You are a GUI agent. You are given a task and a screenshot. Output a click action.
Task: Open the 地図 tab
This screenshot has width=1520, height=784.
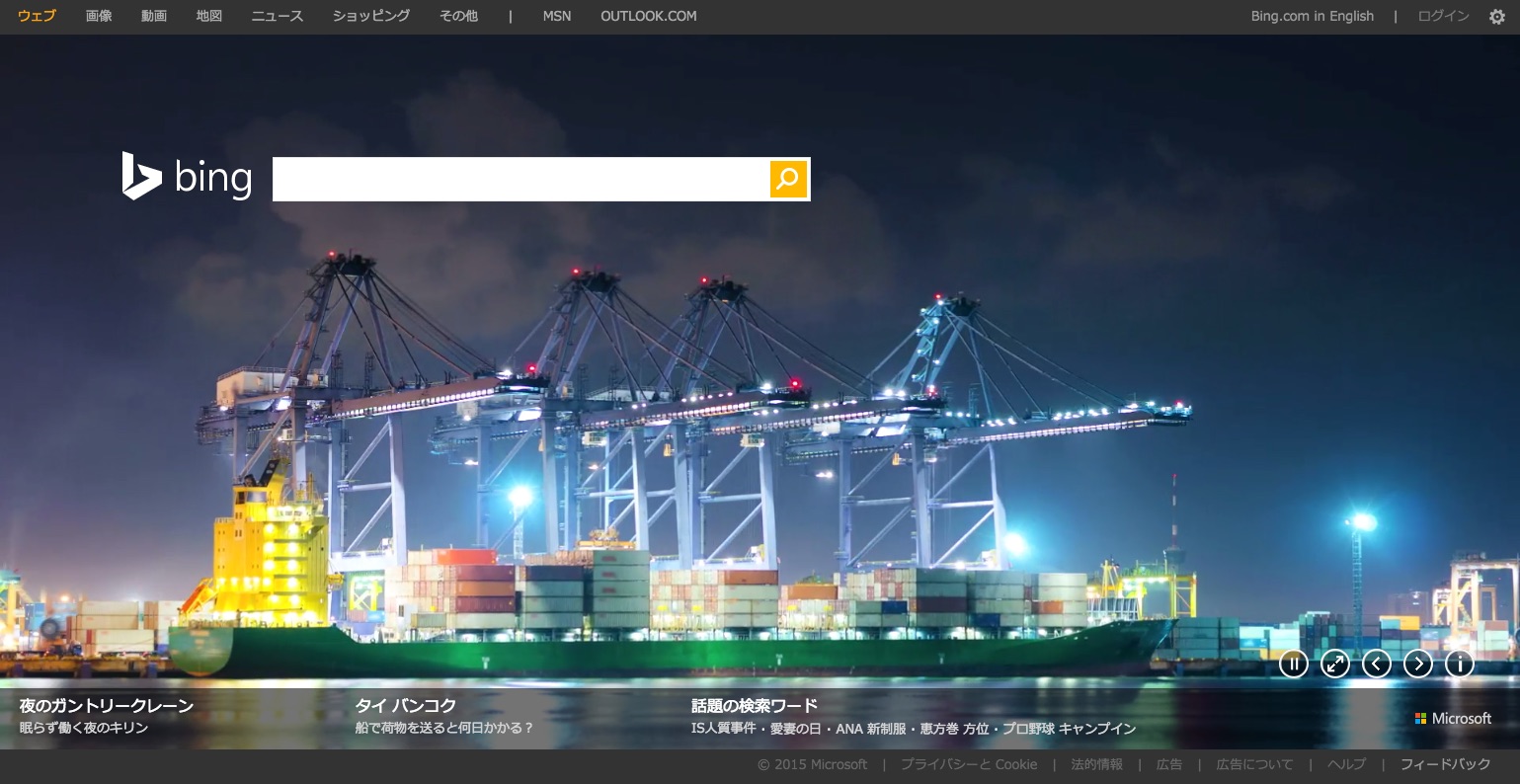pyautogui.click(x=209, y=16)
